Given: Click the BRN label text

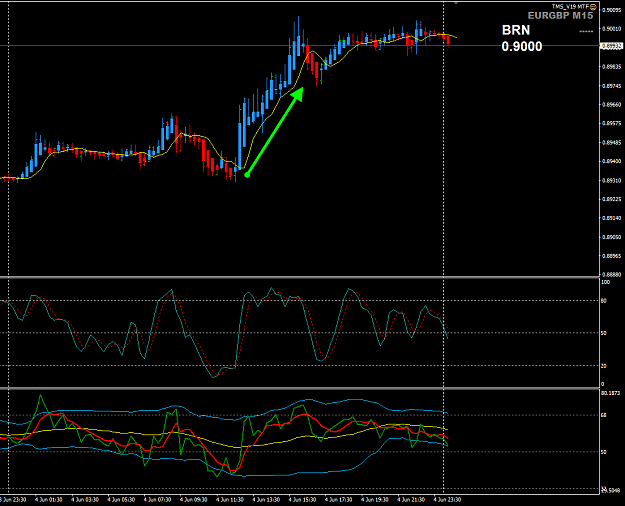Looking at the screenshot, I should (x=516, y=30).
